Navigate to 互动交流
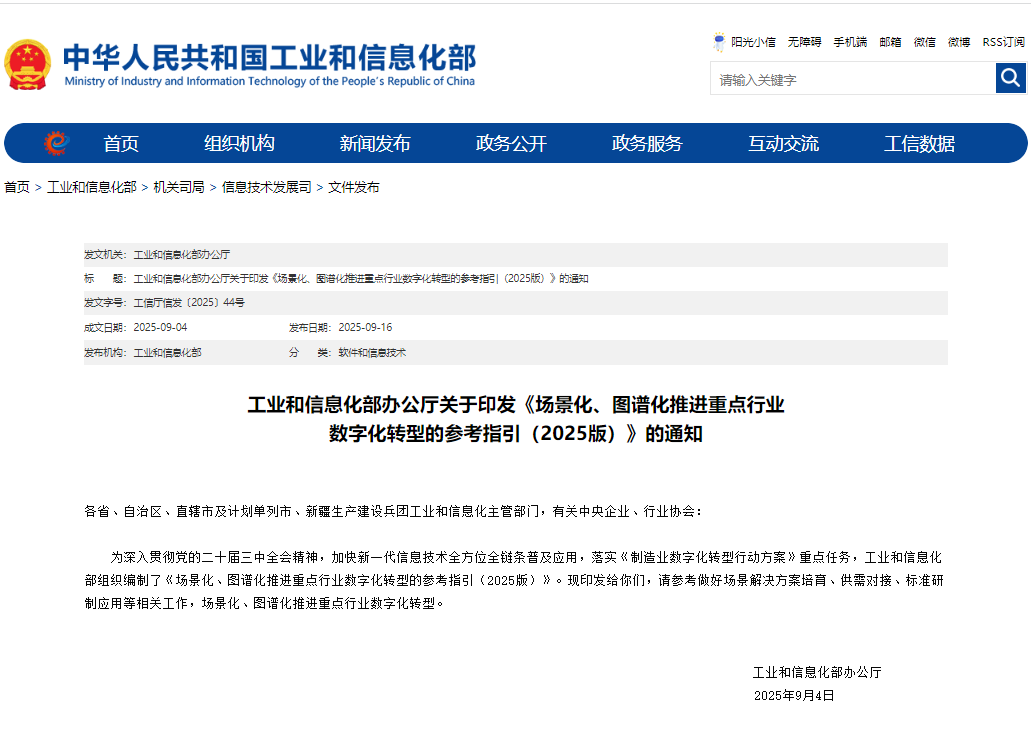1031x737 pixels. (783, 144)
